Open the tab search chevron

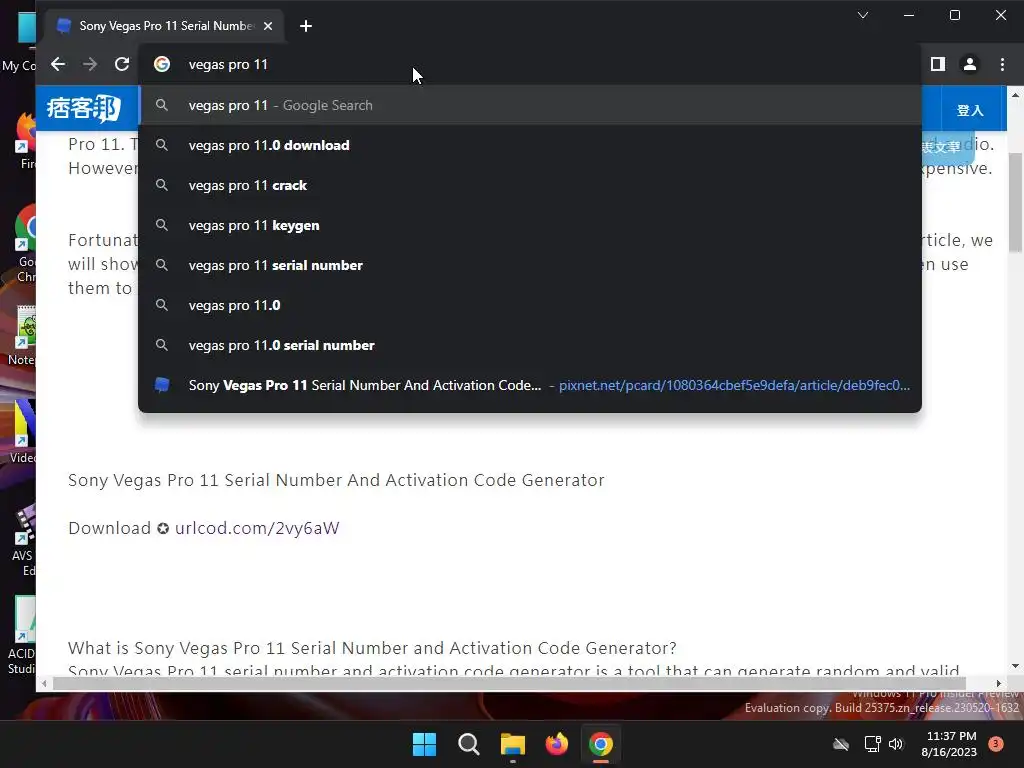click(x=863, y=15)
